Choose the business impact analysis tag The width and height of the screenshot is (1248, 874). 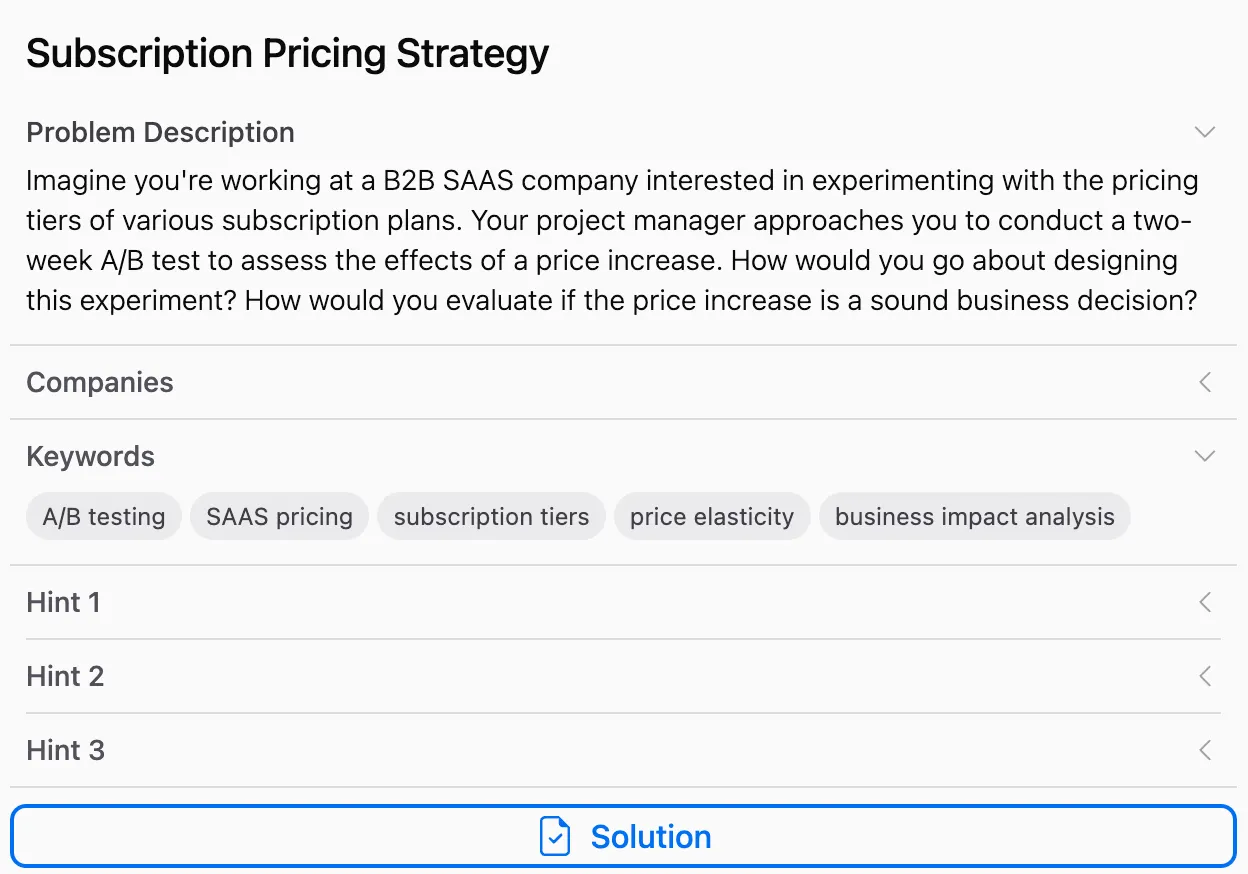[974, 517]
